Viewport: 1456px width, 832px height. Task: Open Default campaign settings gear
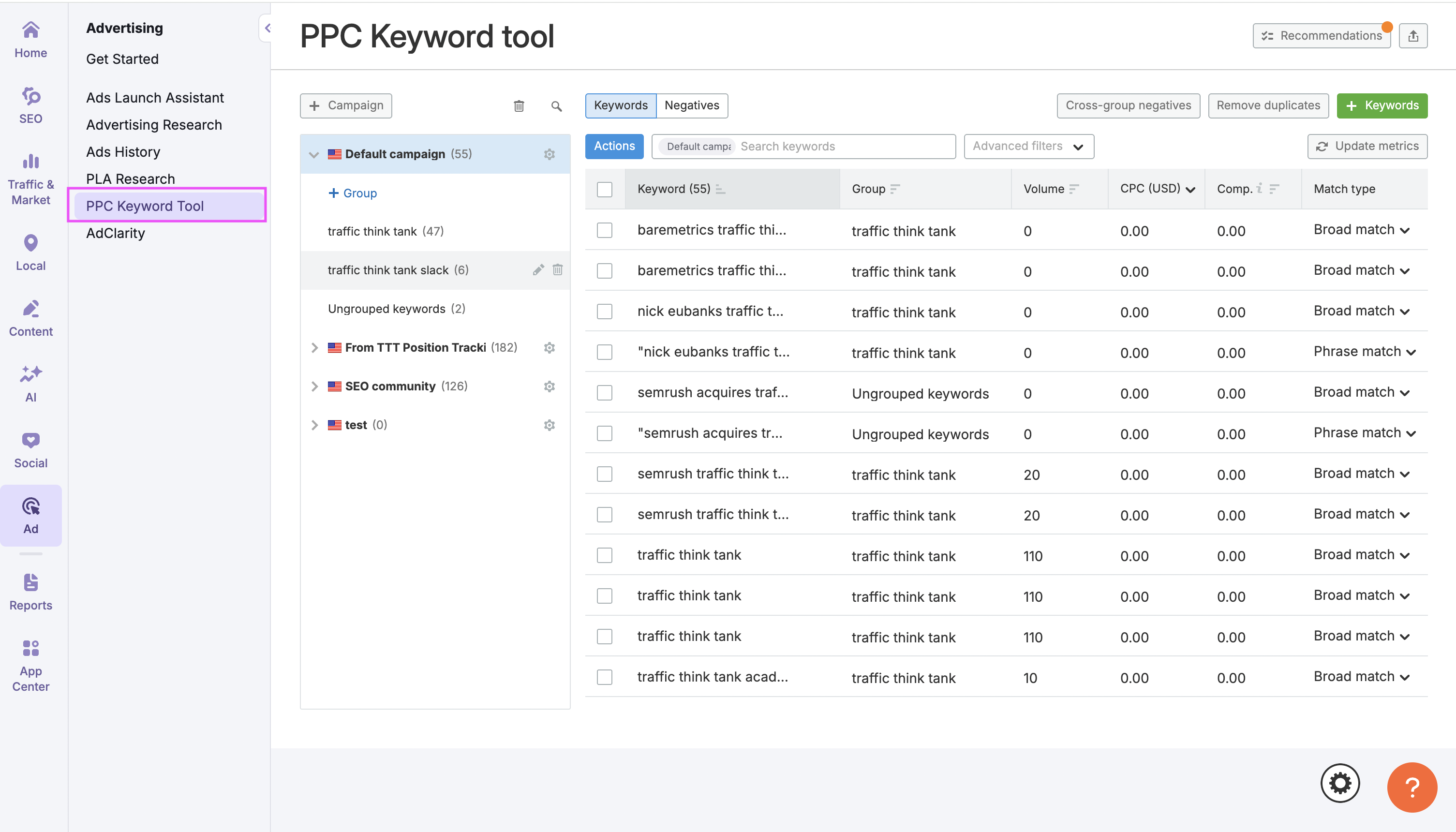click(x=549, y=154)
